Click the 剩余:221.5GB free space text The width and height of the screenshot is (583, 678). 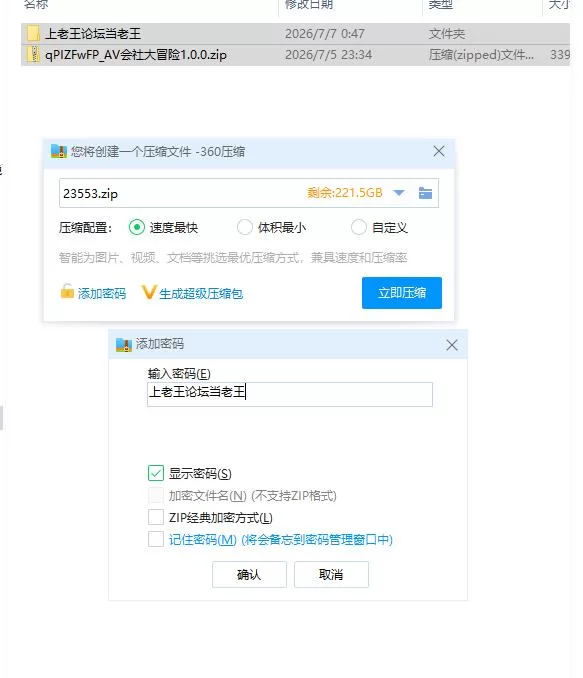[x=345, y=192]
